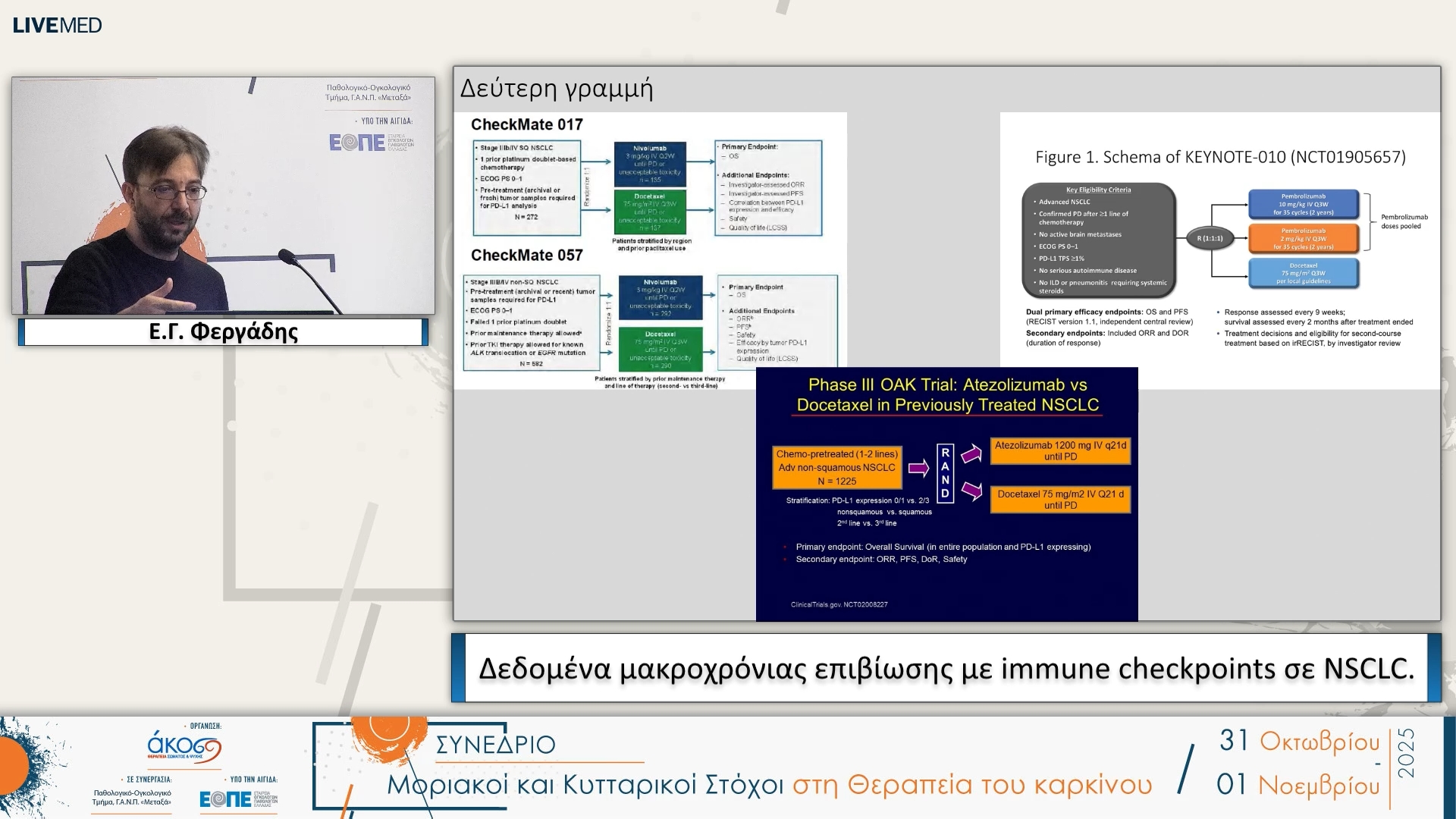
Task: Click the speaker name Ε.Γ. Φεργάδης
Action: point(223,331)
